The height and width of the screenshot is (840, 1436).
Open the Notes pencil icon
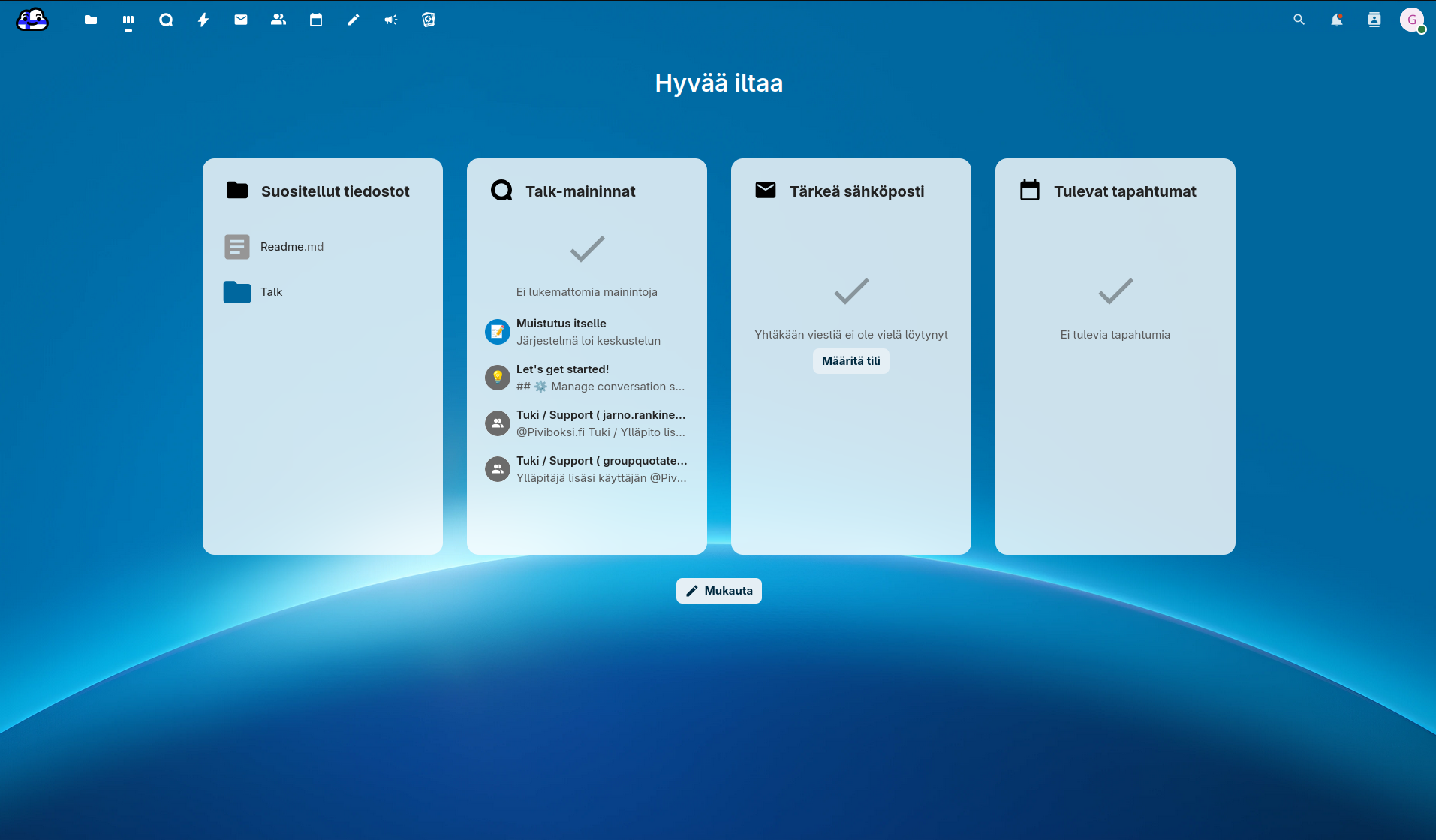point(354,20)
